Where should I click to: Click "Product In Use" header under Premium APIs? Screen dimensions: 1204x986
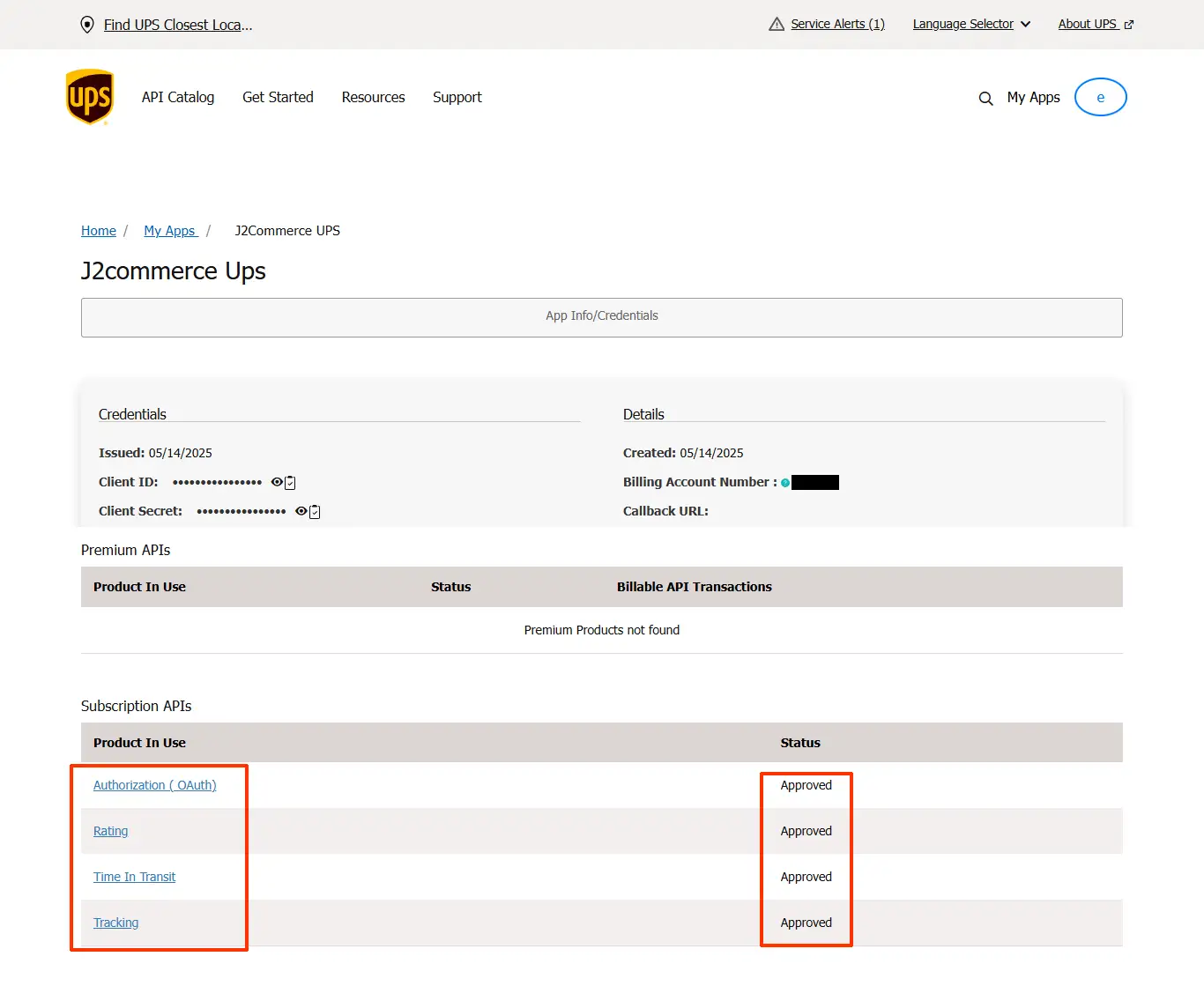139,587
